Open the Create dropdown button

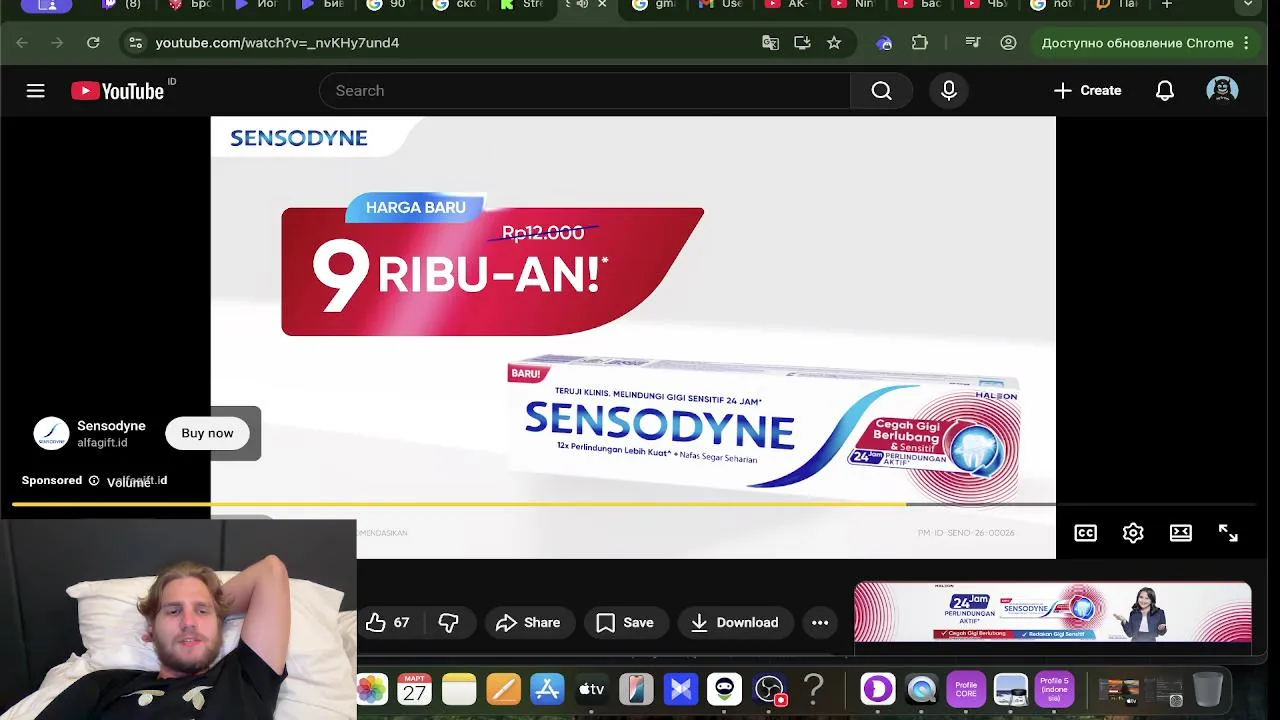pos(1087,91)
